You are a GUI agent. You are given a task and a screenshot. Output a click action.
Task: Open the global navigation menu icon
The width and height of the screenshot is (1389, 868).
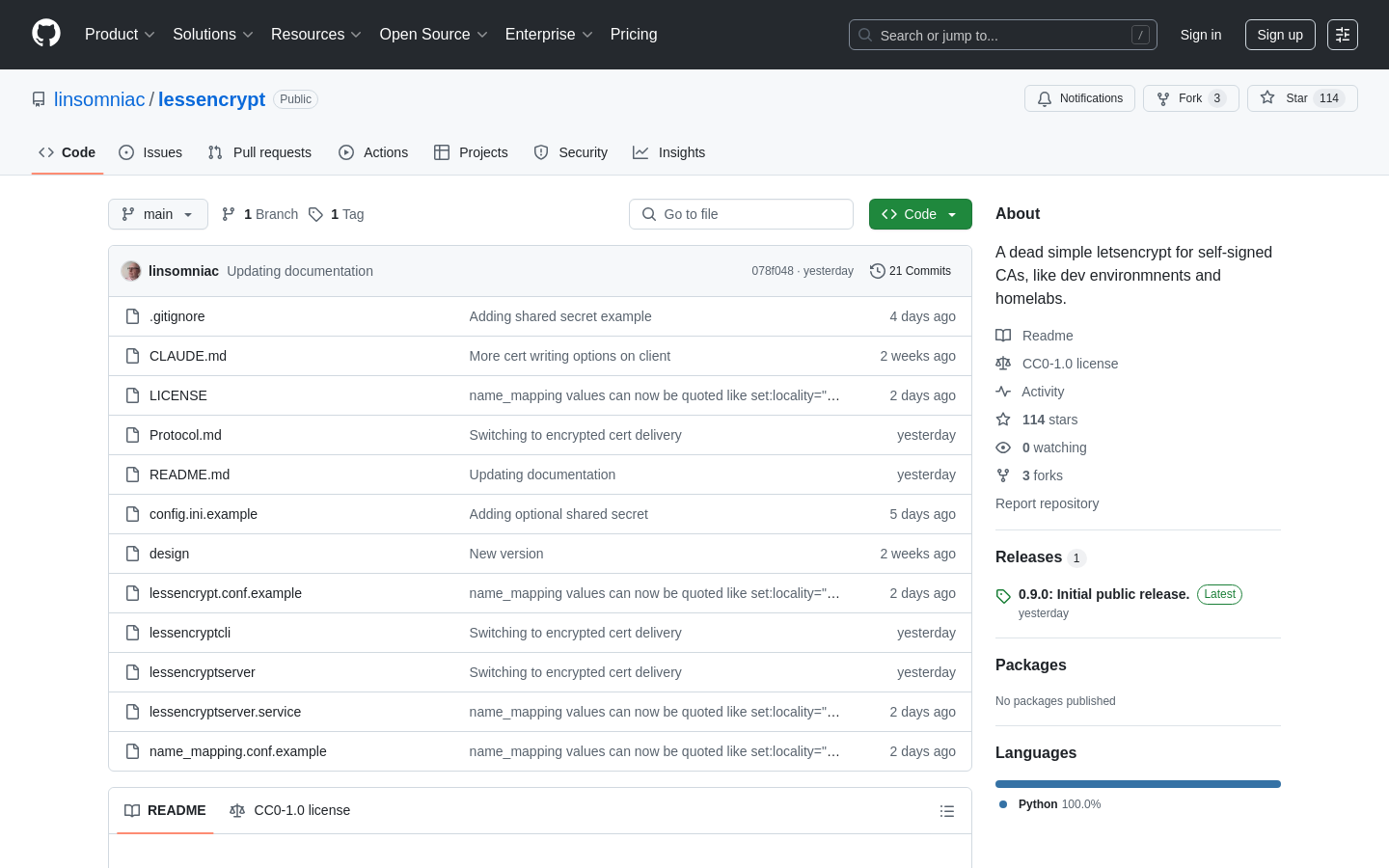[1343, 35]
